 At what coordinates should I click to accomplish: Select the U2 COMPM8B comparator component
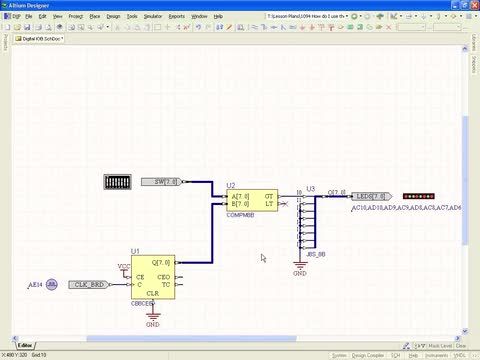[252, 200]
